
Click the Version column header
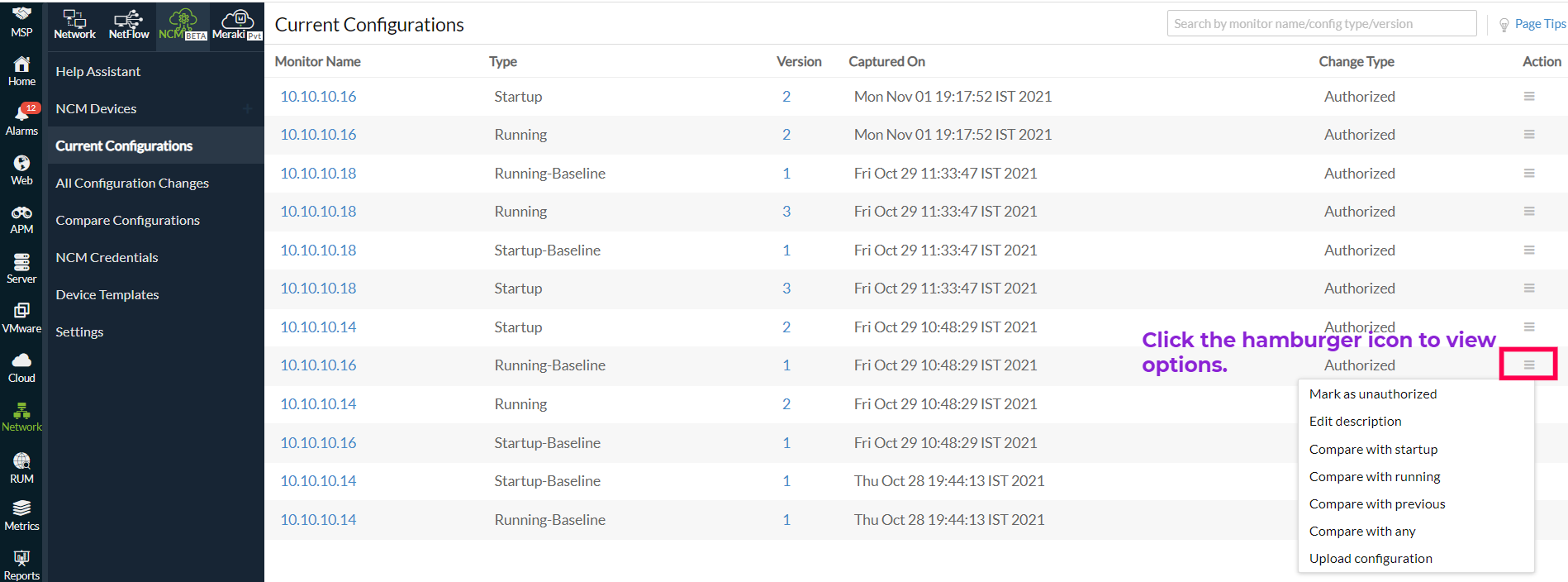pos(799,61)
